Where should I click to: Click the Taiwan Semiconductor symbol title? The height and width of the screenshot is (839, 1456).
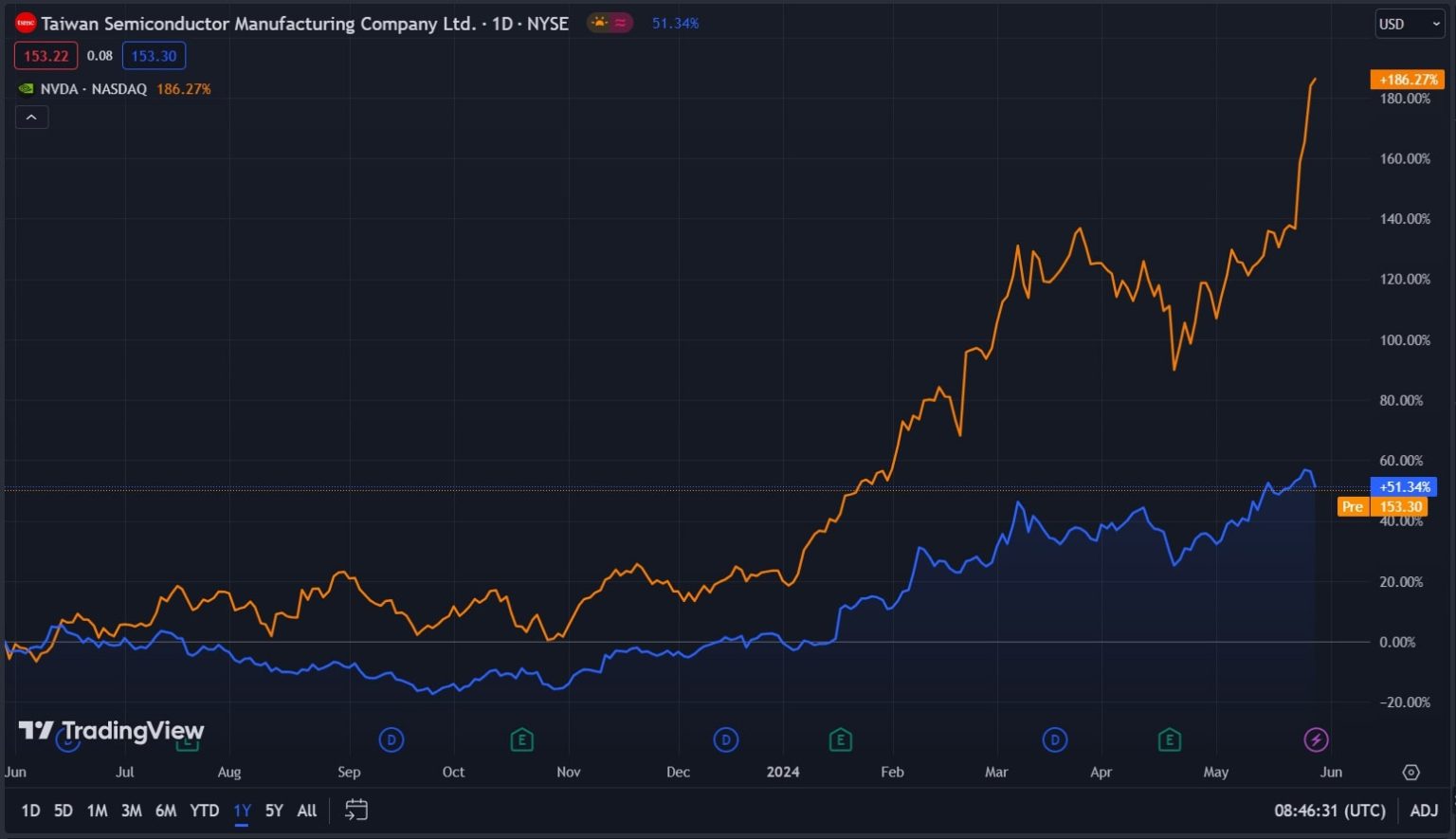[305, 24]
